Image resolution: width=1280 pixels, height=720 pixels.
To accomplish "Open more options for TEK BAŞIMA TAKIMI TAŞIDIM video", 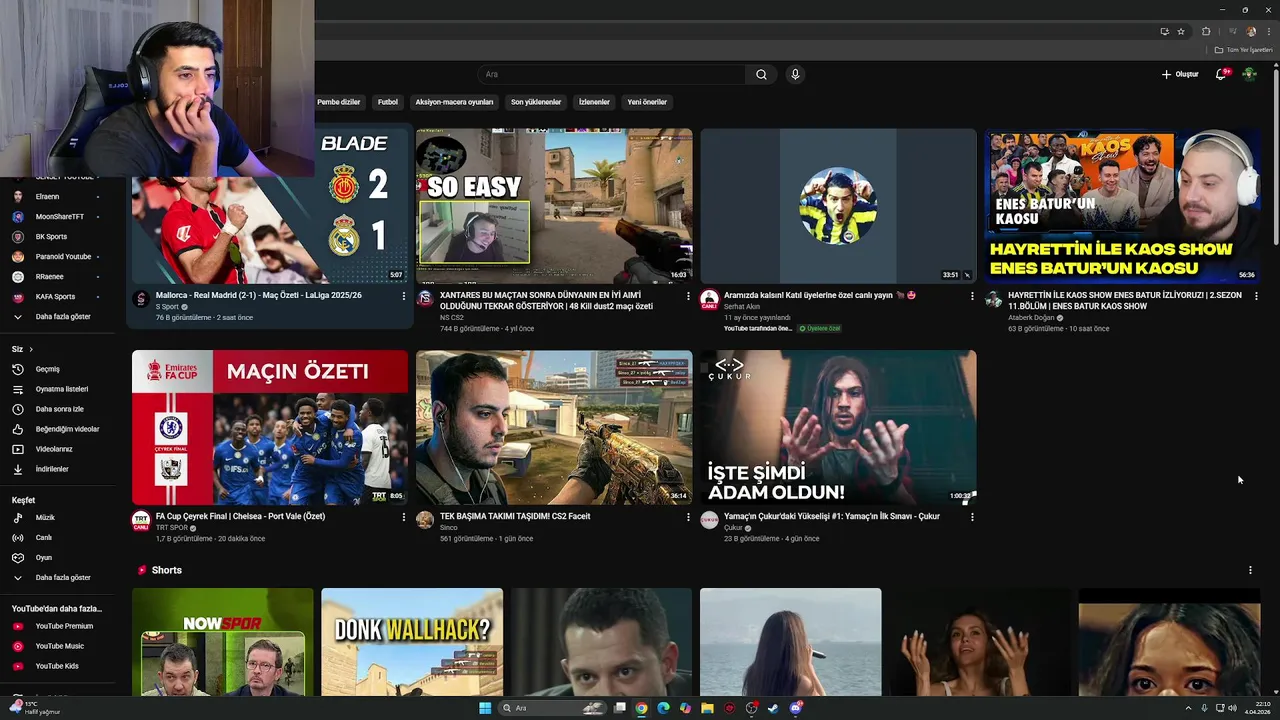I will [688, 517].
